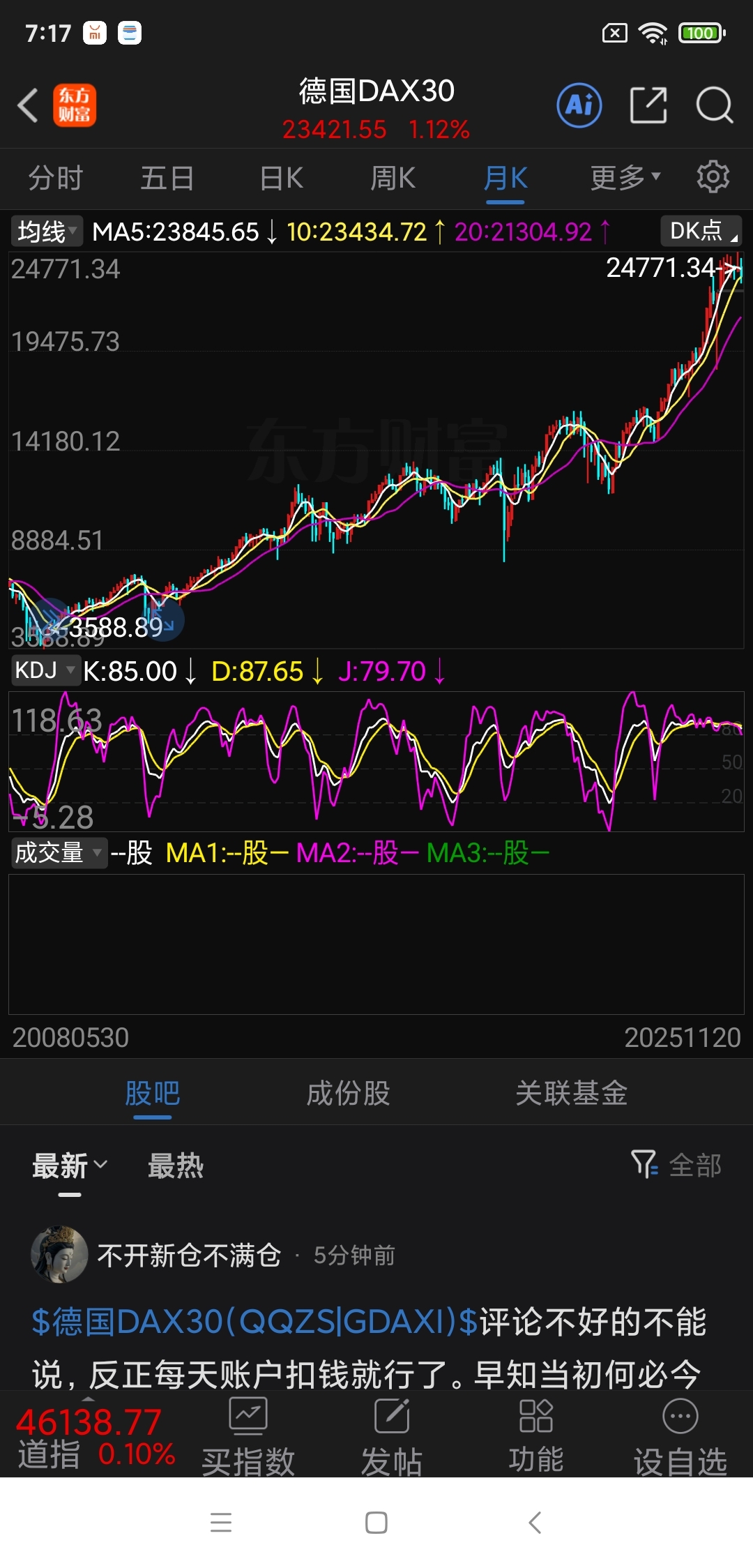Tap Android system back chevron
Image resolution: width=753 pixels, height=1568 pixels.
coord(535,1522)
